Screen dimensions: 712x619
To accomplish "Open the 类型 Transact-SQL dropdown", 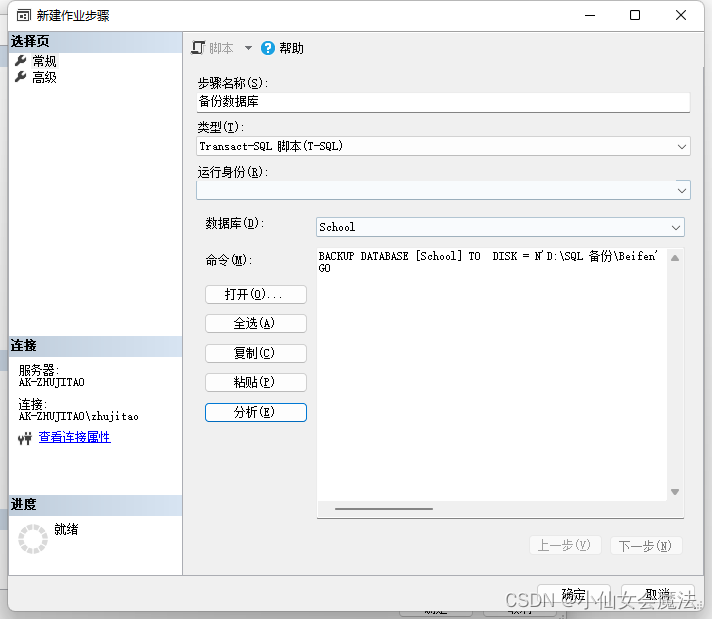I will 443,146.
